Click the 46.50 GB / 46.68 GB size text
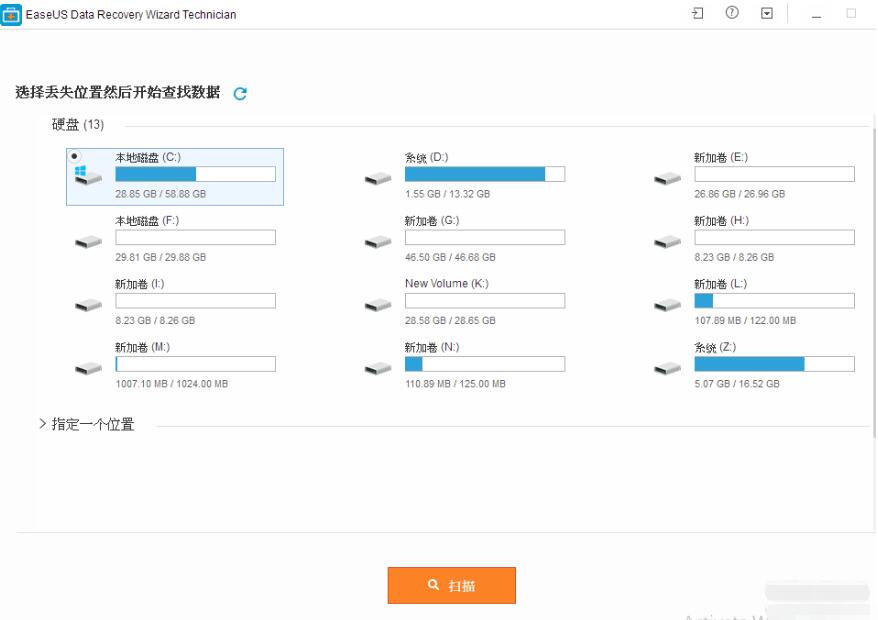This screenshot has width=878, height=620. pyautogui.click(x=450, y=257)
